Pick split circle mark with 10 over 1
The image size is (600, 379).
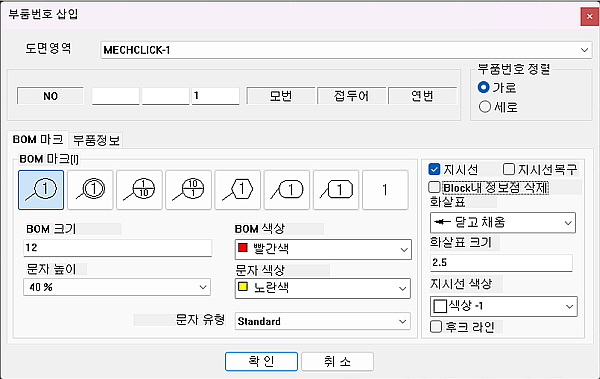[x=188, y=190]
